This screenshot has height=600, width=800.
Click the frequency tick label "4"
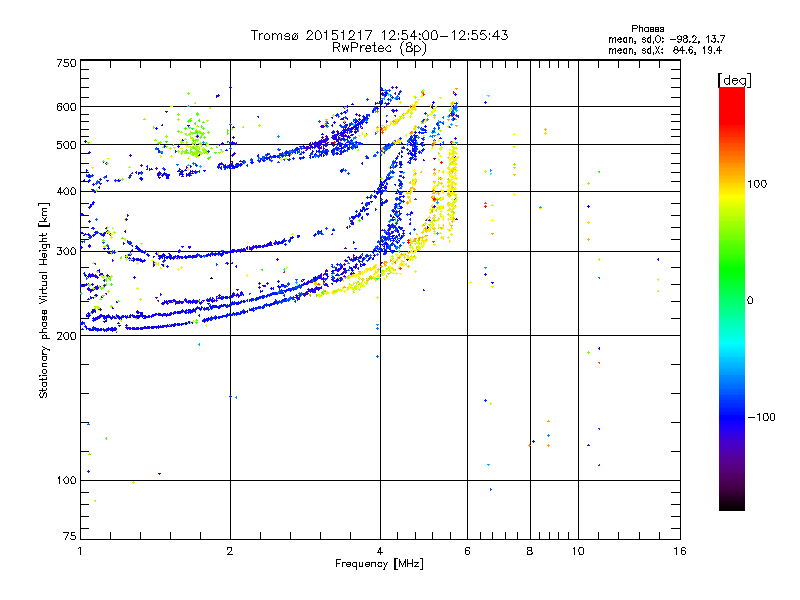tap(380, 551)
